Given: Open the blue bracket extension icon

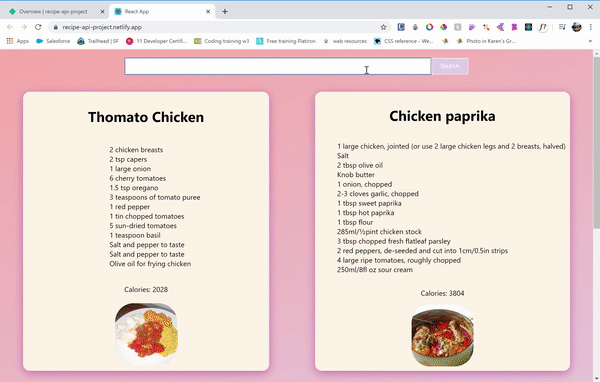Looking at the screenshot, I should (401, 27).
